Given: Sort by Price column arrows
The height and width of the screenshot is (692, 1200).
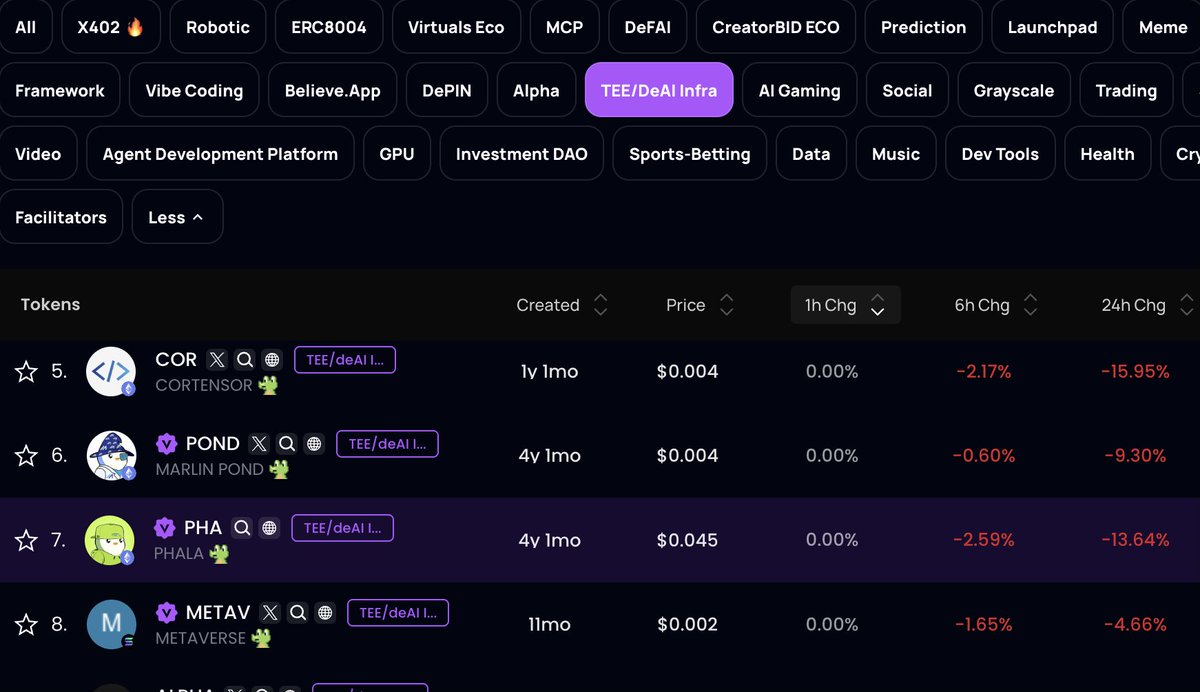Looking at the screenshot, I should point(727,305).
